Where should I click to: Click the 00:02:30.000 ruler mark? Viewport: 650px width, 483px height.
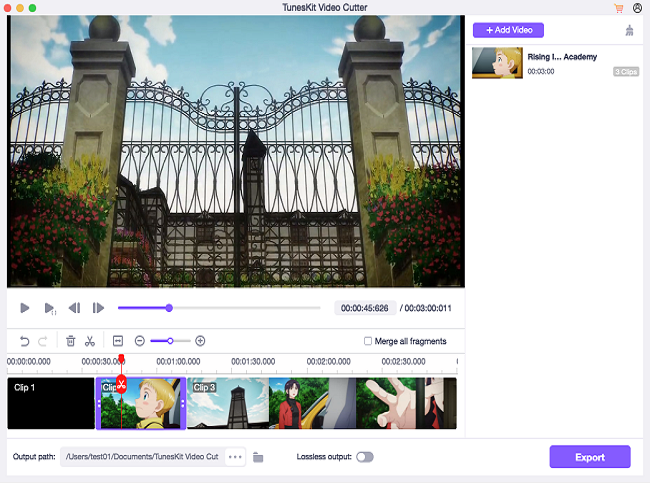pyautogui.click(x=403, y=362)
